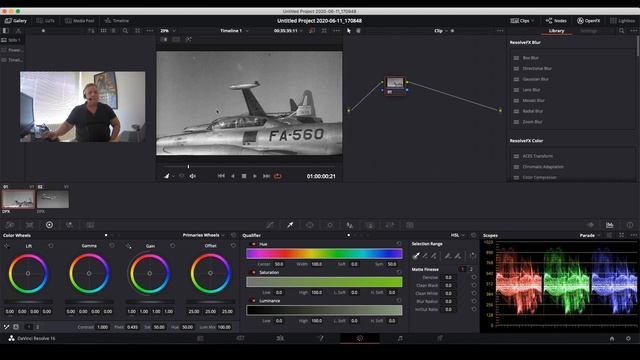Jump to the first frame

click(x=221, y=176)
